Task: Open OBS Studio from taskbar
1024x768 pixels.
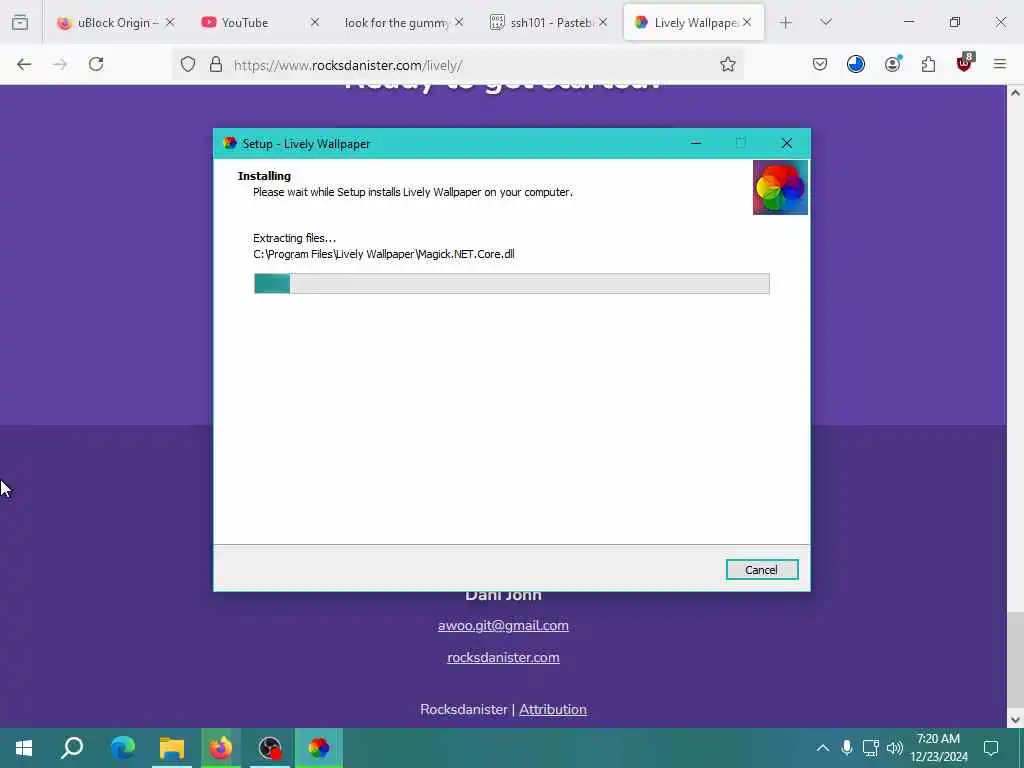Action: [x=270, y=748]
